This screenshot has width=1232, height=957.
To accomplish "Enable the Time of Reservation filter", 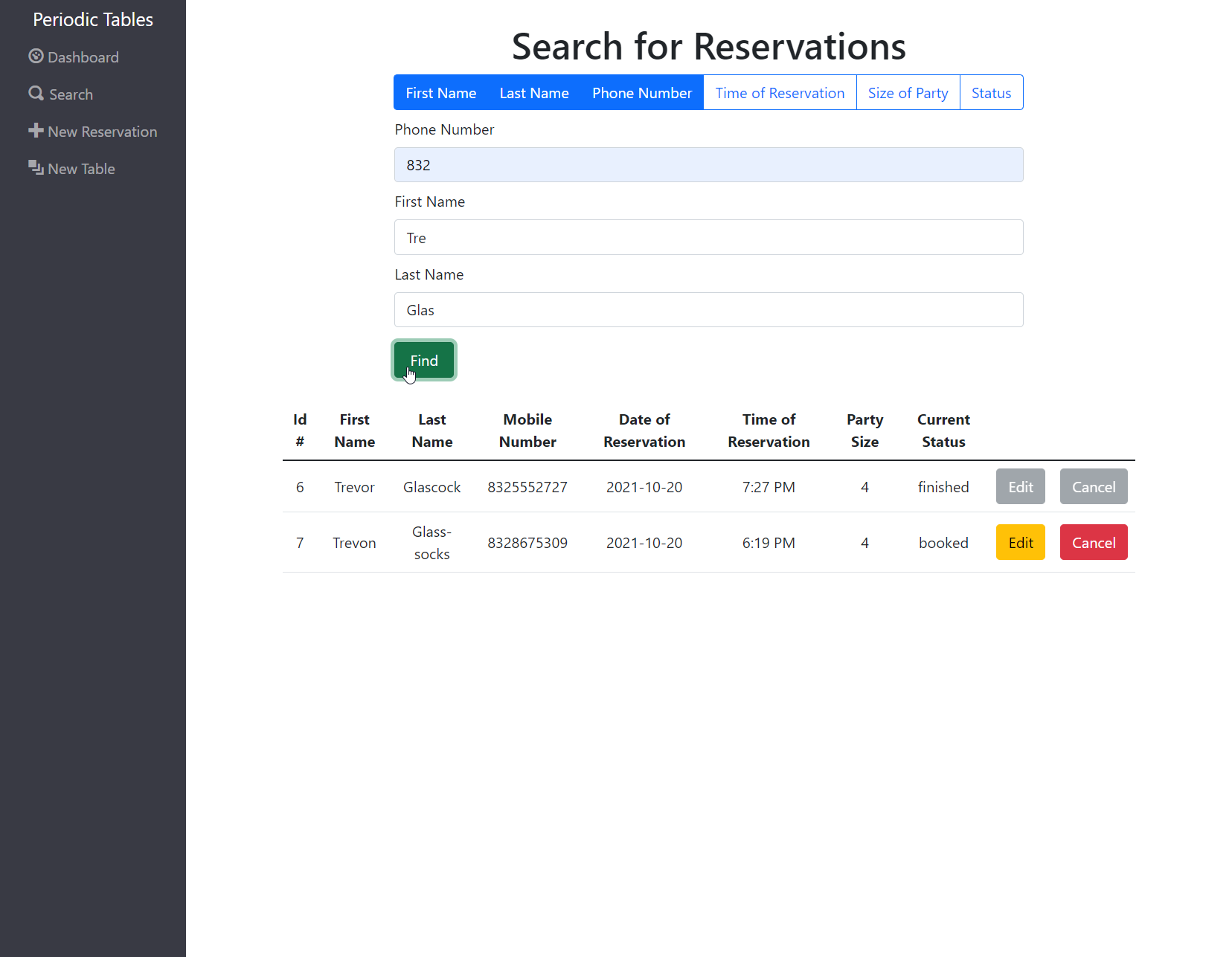I will coord(780,93).
